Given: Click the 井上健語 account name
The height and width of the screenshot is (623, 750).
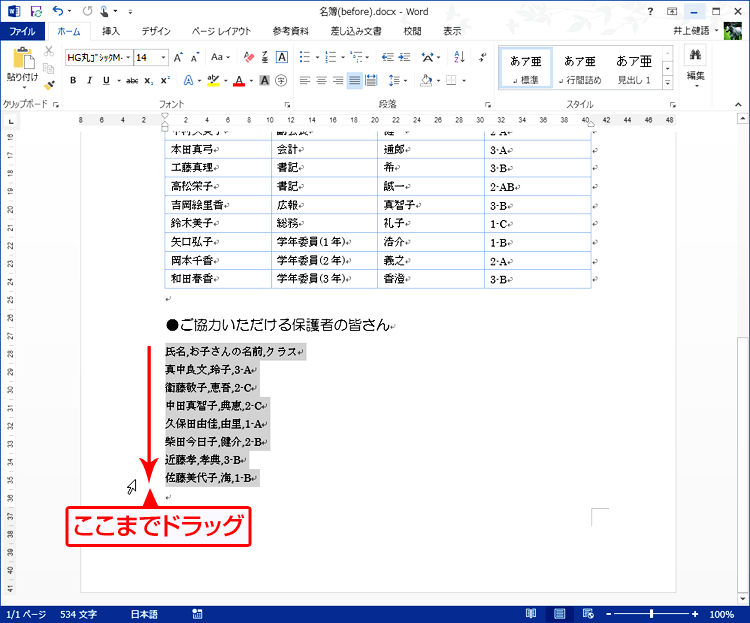Looking at the screenshot, I should point(692,31).
